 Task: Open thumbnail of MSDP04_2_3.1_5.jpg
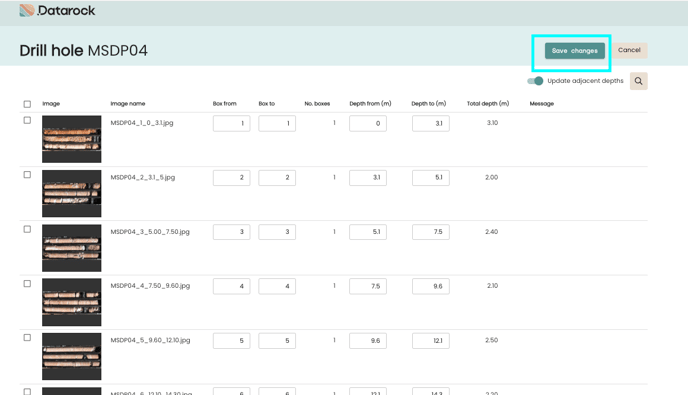[x=72, y=194]
